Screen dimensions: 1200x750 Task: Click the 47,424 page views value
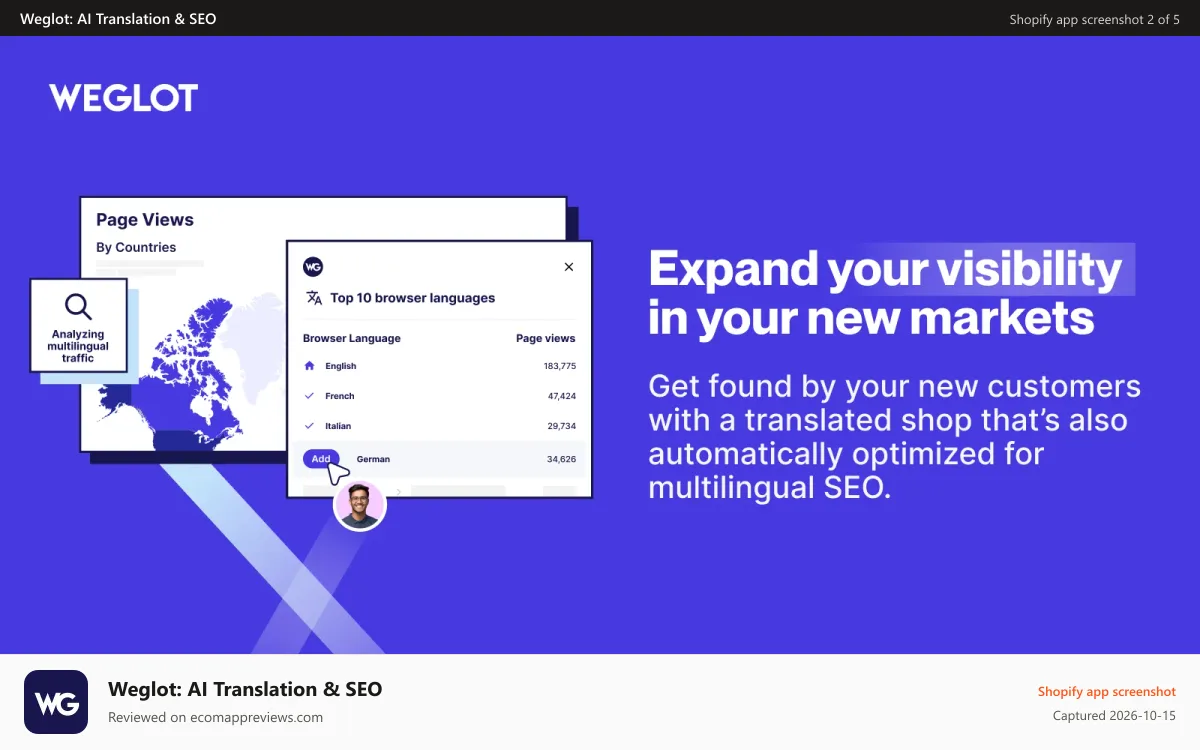pyautogui.click(x=562, y=396)
